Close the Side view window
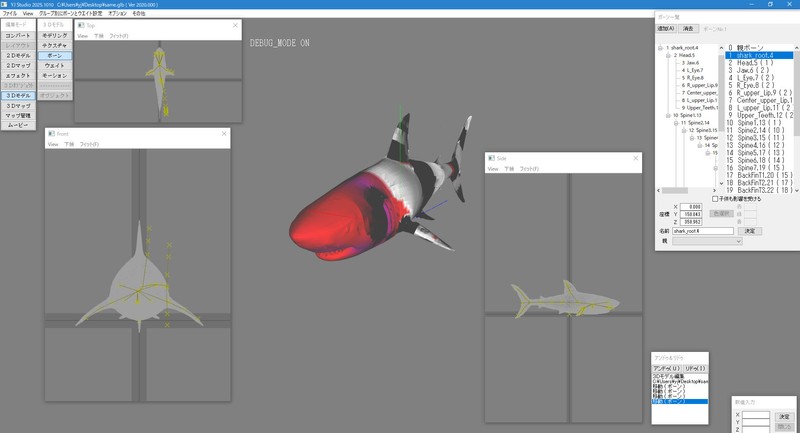Viewport: 800px width, 433px height. click(x=635, y=158)
